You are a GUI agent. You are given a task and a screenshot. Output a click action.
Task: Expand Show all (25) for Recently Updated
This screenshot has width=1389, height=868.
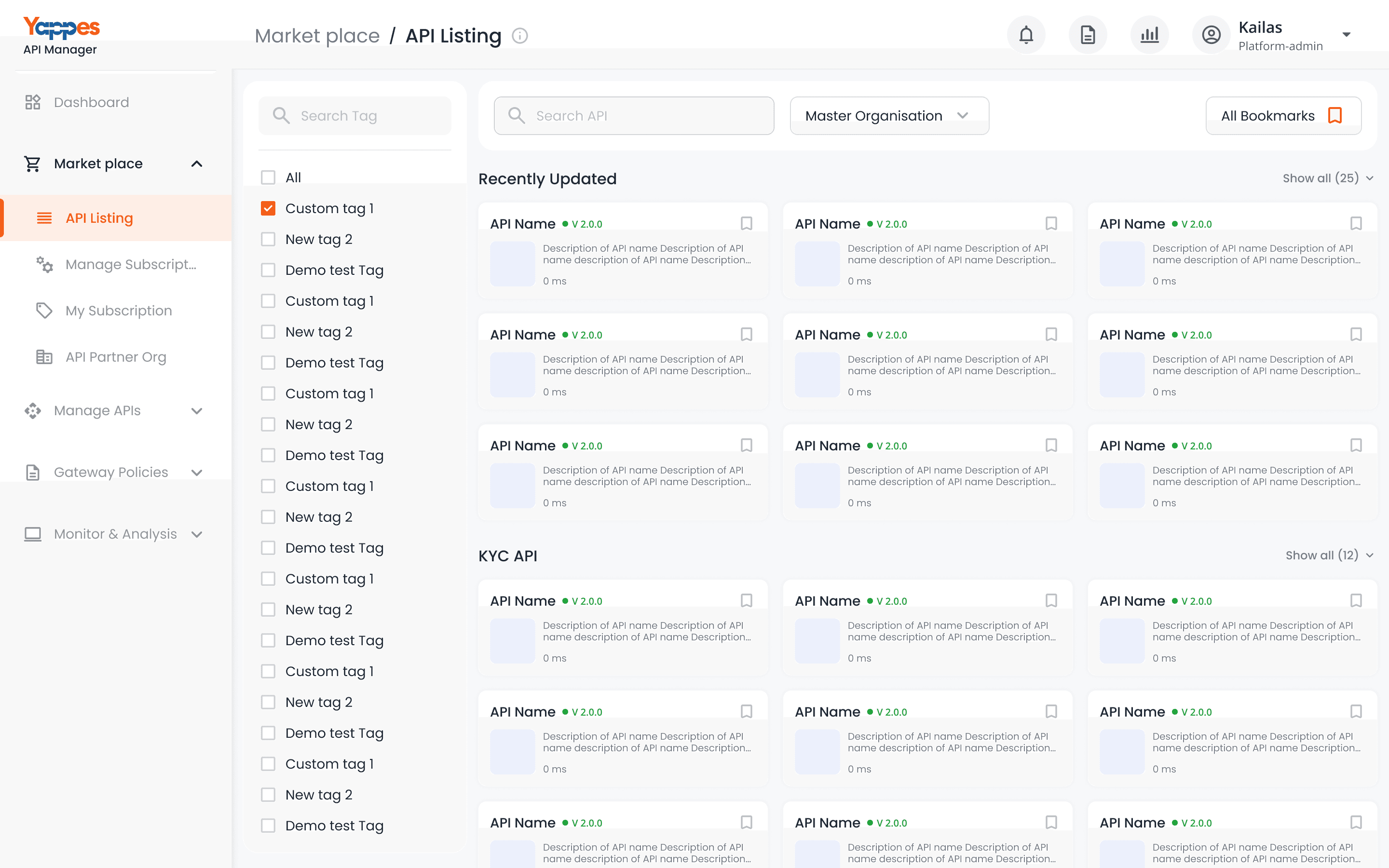(1327, 178)
